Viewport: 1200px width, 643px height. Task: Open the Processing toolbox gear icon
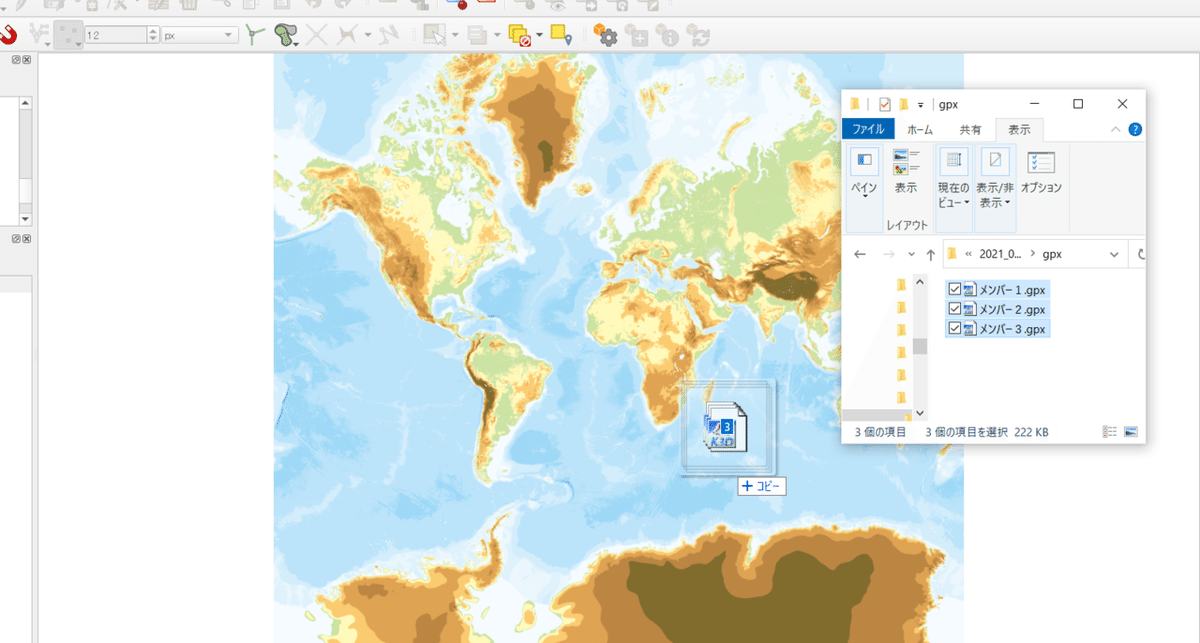(606, 35)
